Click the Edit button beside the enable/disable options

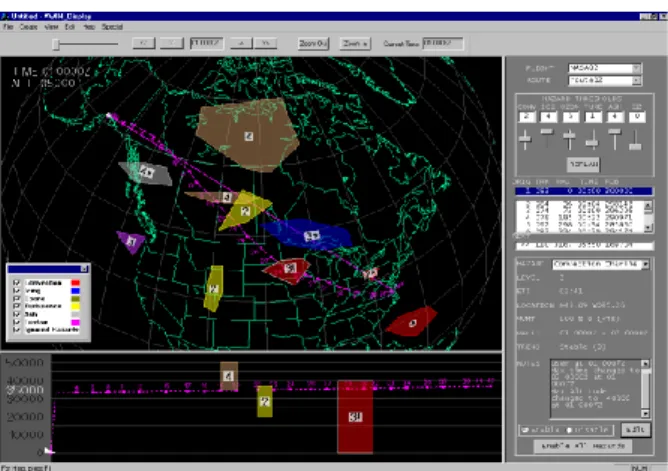click(x=635, y=430)
